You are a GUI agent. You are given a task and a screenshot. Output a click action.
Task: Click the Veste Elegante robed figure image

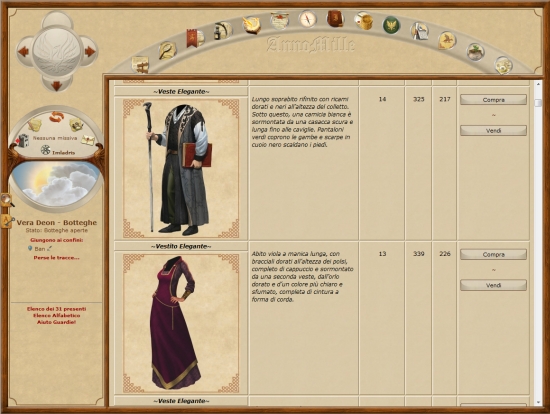181,168
